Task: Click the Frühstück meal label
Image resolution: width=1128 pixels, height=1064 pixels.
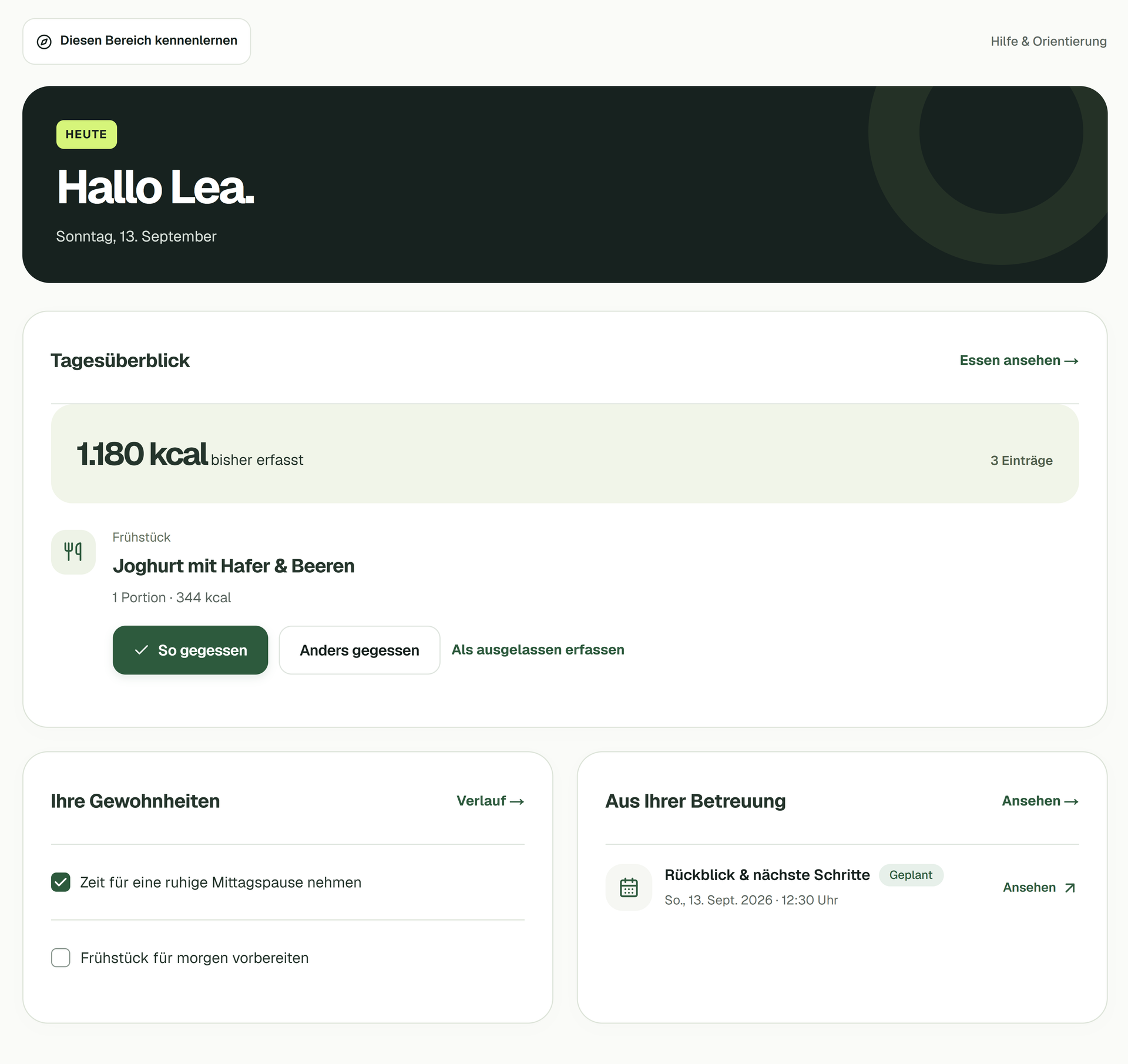Action: [x=141, y=537]
